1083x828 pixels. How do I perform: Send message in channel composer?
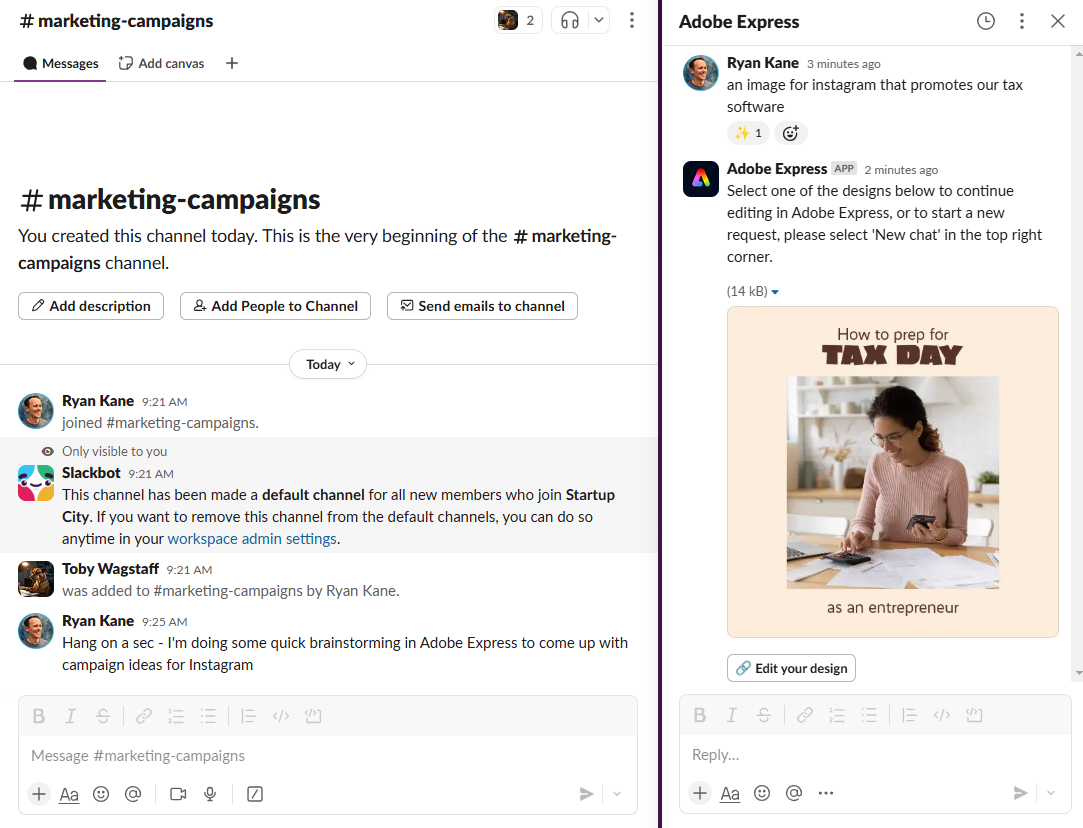coord(586,794)
